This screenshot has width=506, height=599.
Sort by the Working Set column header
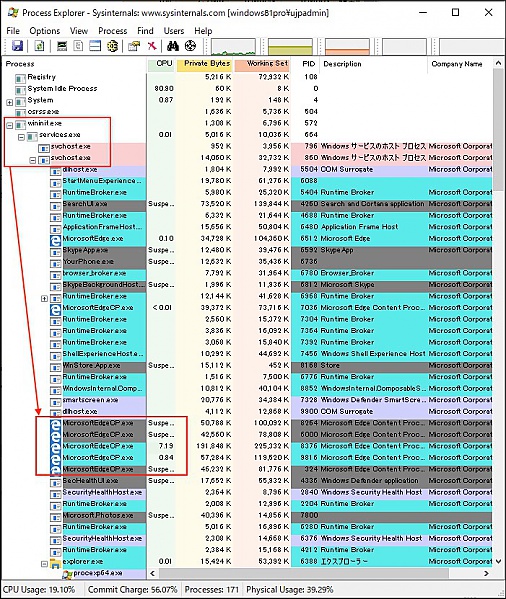(262, 64)
